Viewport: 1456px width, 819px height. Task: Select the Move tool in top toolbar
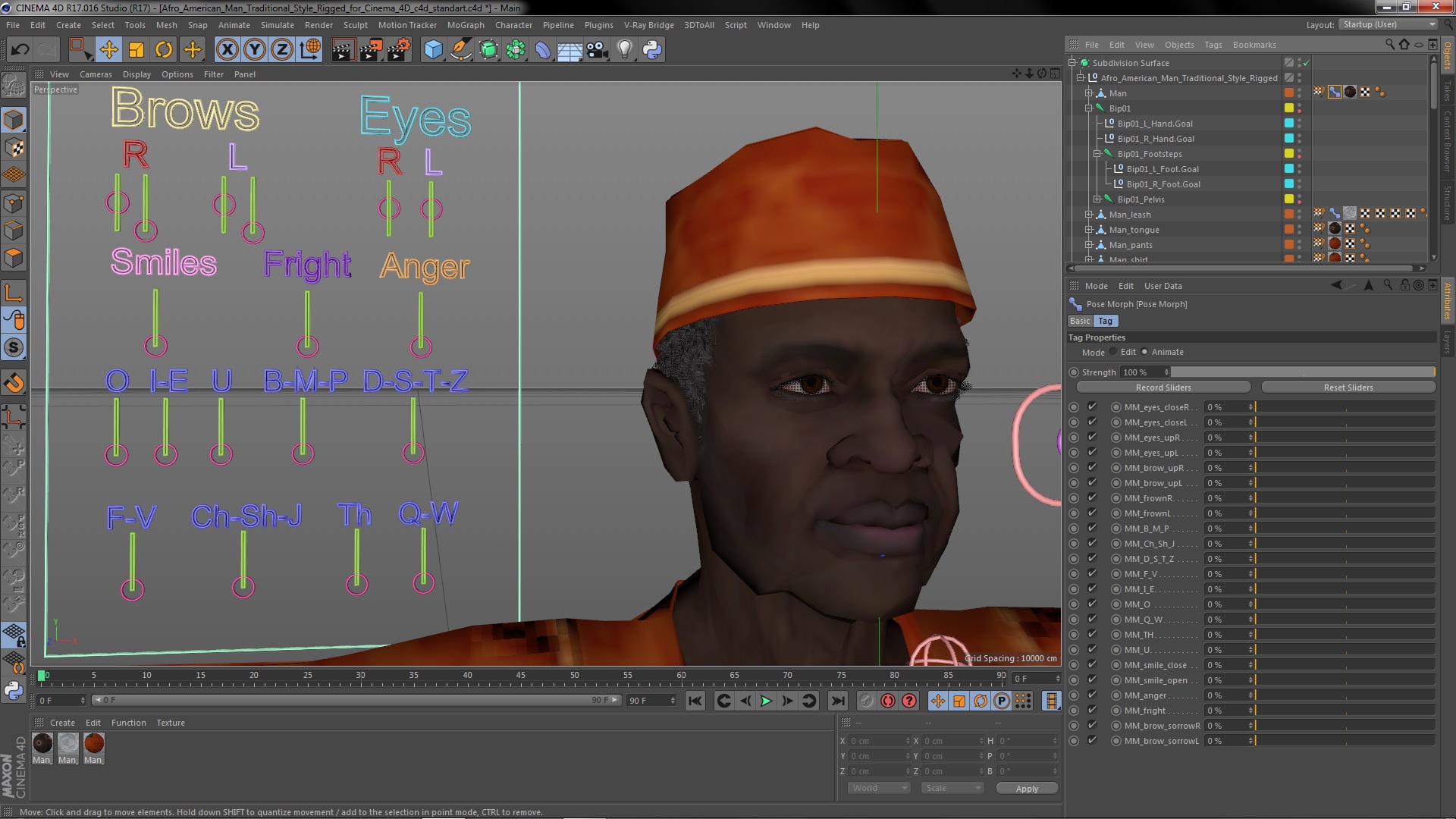pyautogui.click(x=108, y=50)
